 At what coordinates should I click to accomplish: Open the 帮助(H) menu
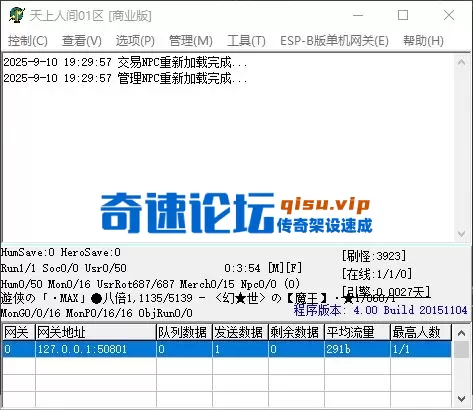pyautogui.click(x=423, y=41)
